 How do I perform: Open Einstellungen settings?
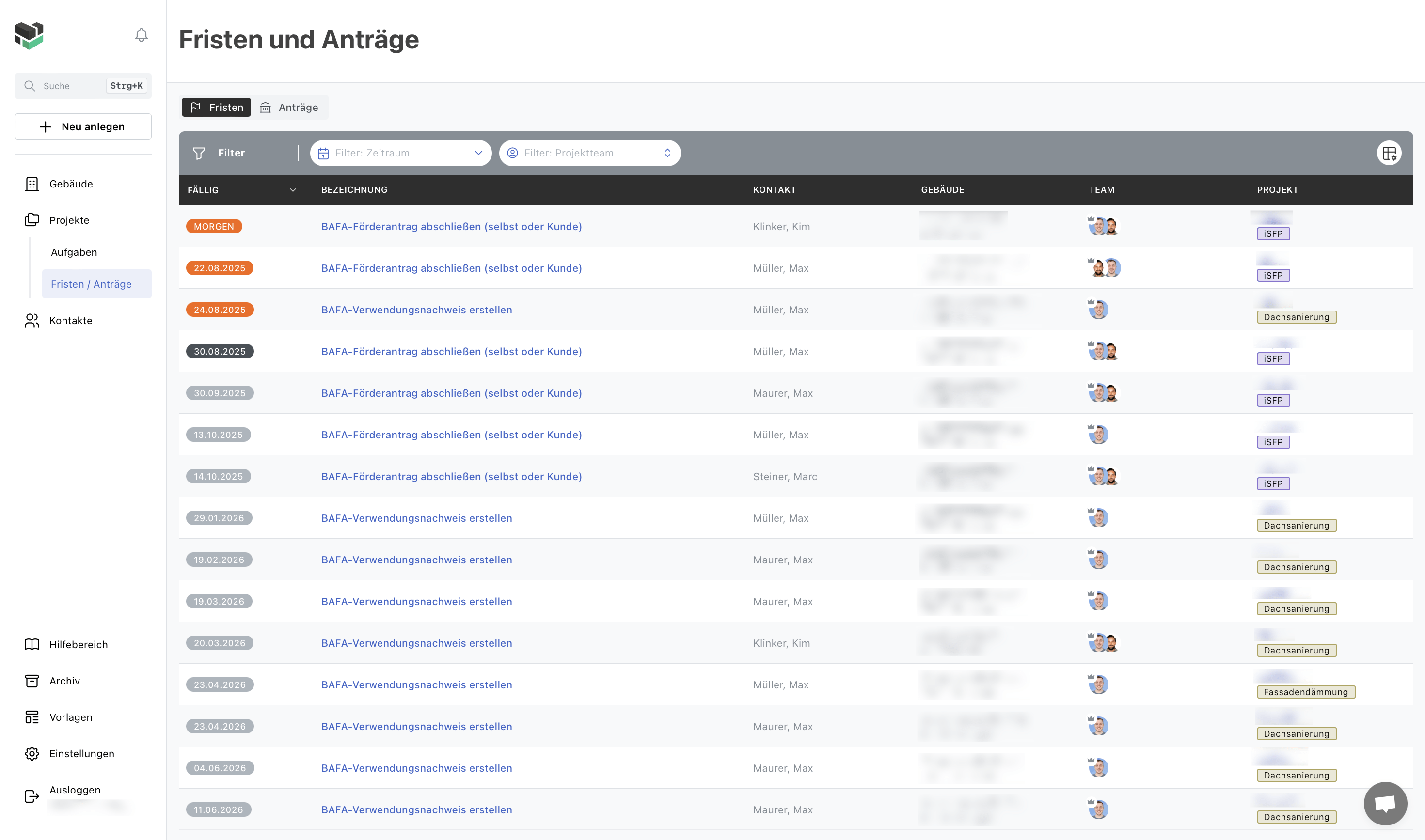click(81, 753)
